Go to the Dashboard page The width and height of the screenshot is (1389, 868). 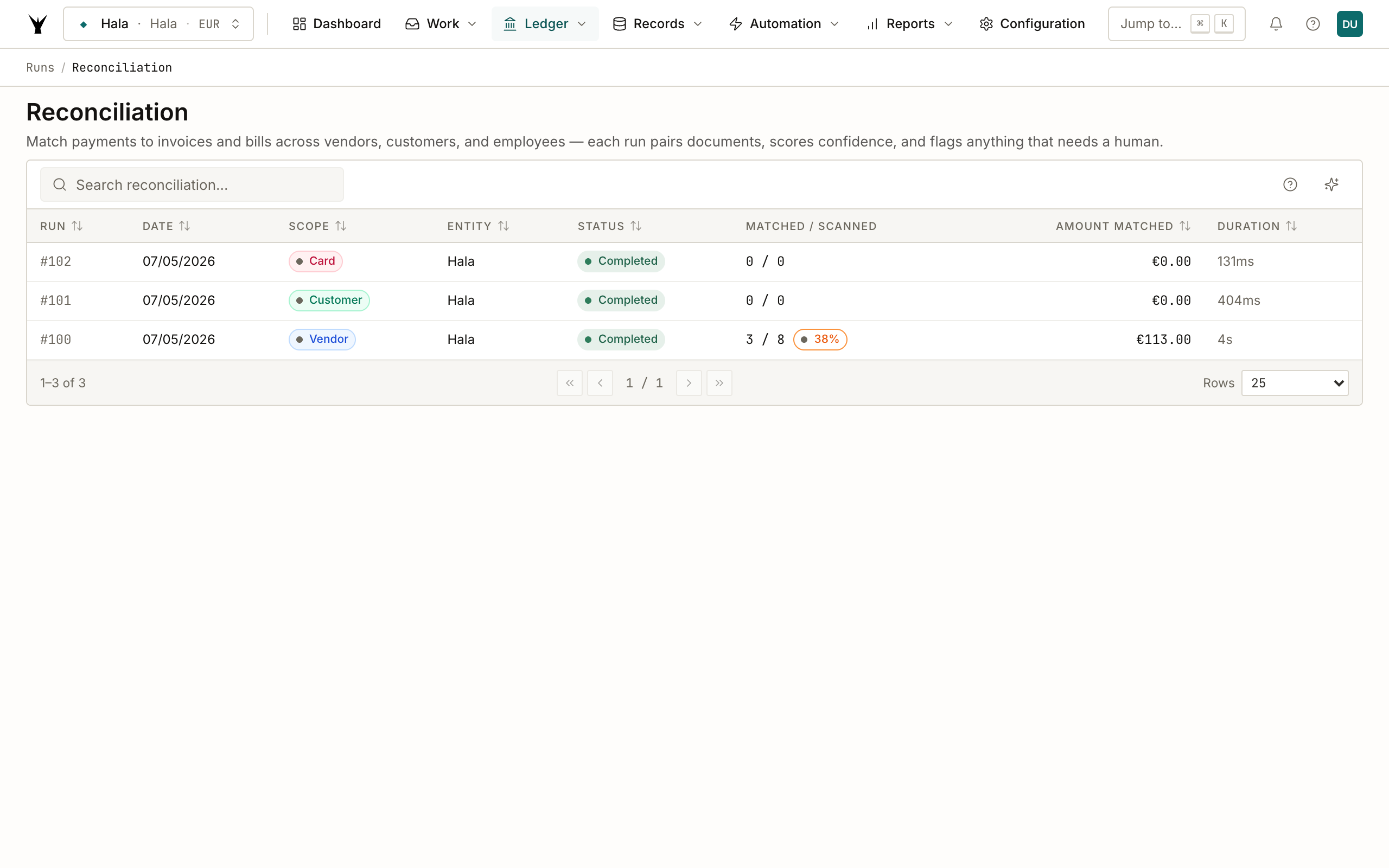336,23
